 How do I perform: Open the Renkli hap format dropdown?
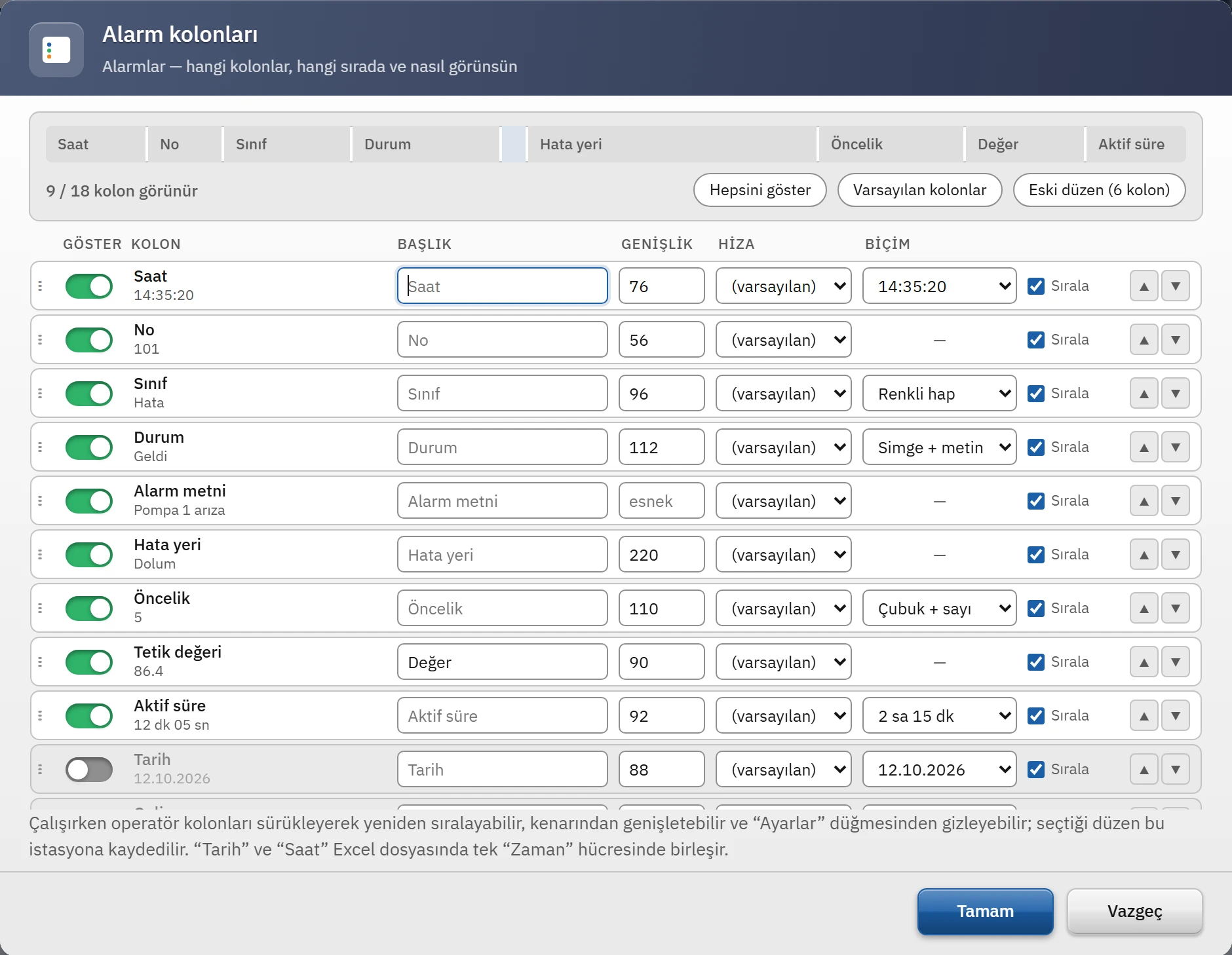point(939,394)
